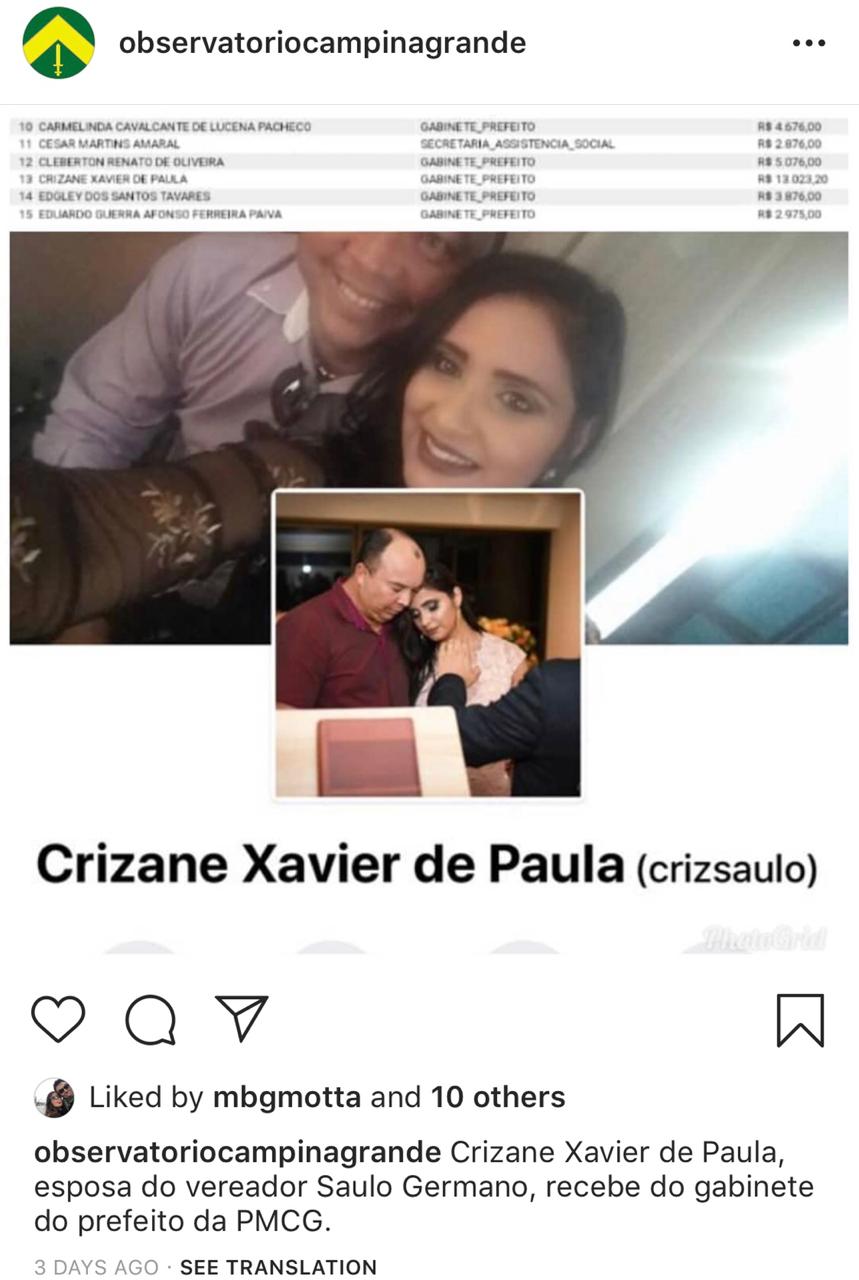The image size is (859, 1280).
Task: Tap the heart like icon
Action: (x=58, y=1020)
